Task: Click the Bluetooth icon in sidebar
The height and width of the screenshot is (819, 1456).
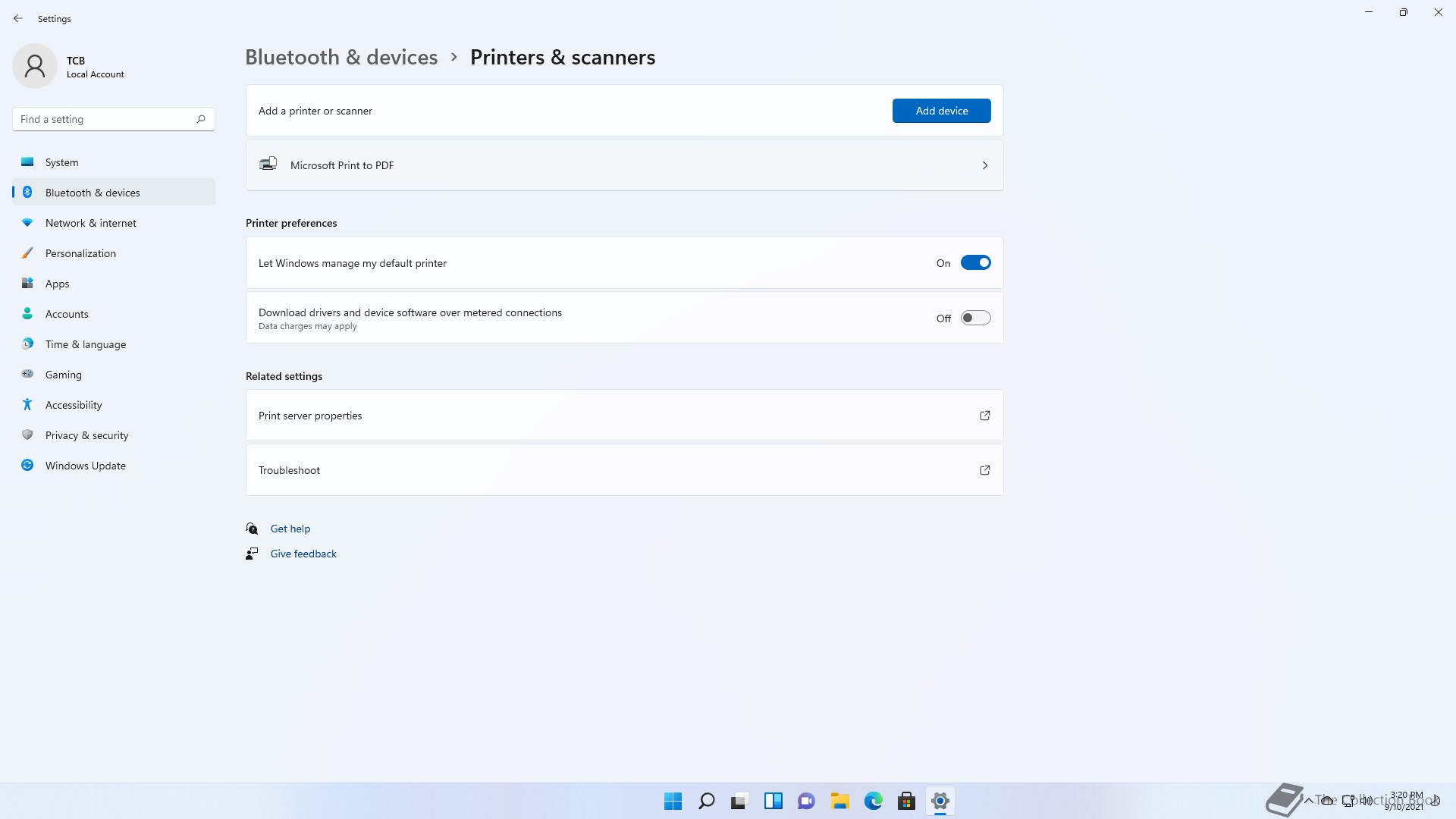Action: point(27,192)
